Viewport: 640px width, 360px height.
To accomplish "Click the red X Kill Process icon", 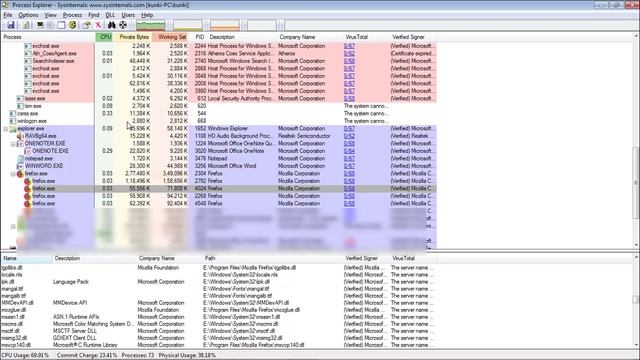I will click(x=98, y=25).
